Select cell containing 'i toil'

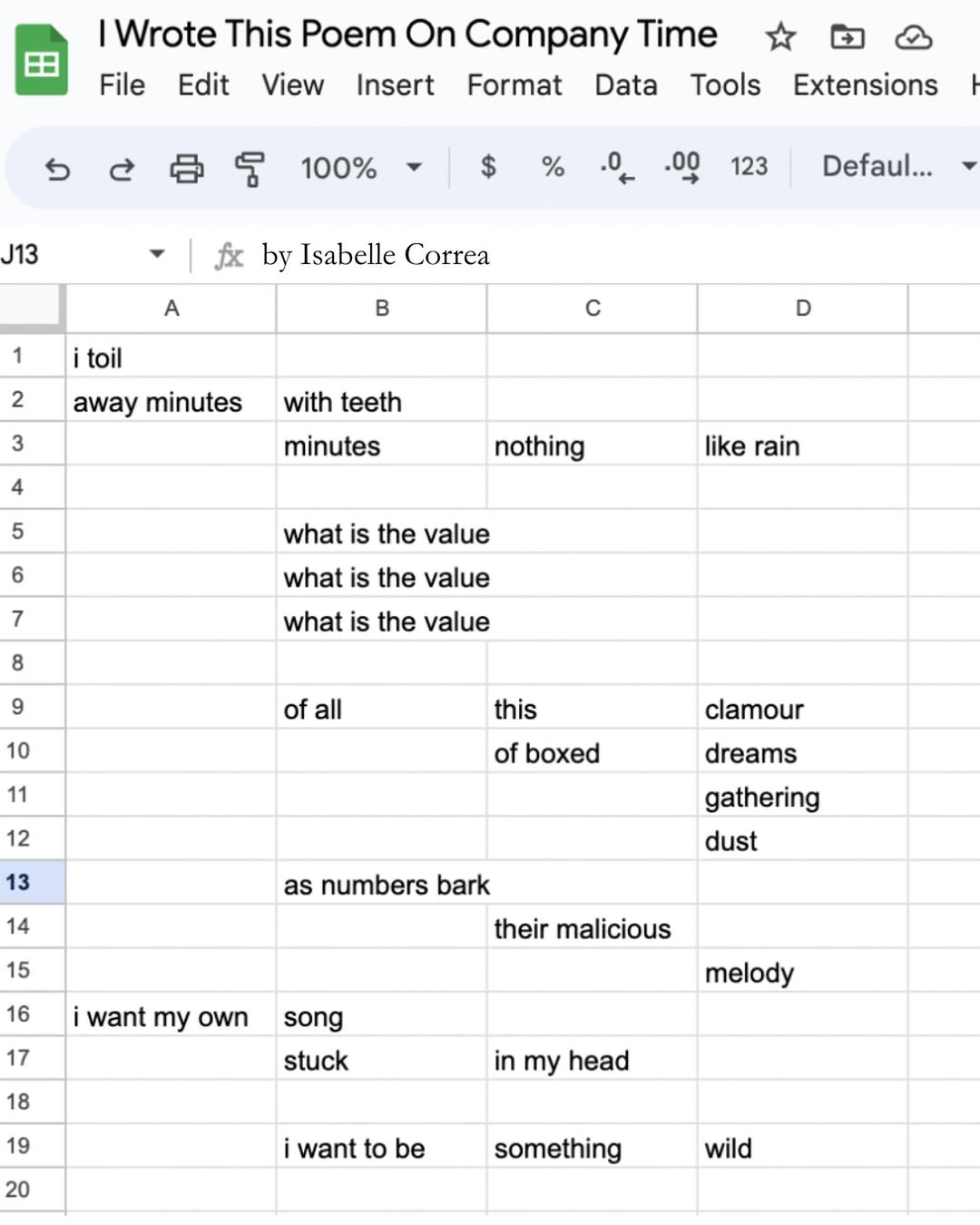171,357
